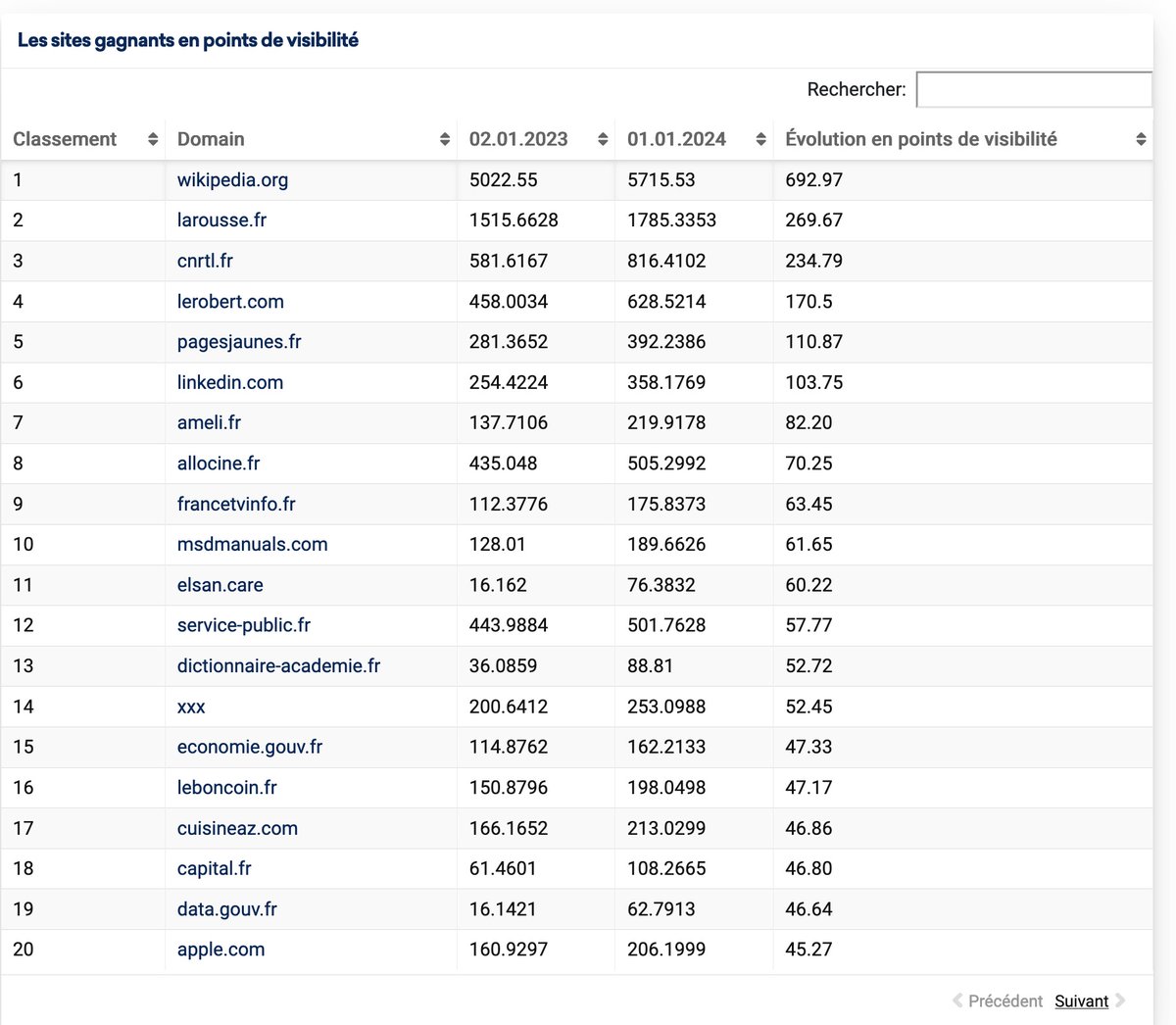Open the cnrtl.fr link

tap(205, 261)
